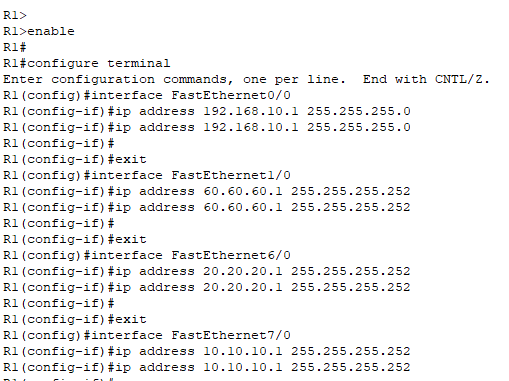Click the 'interface FastEthernet7/0' line
The height and width of the screenshot is (381, 509).
(x=147, y=335)
